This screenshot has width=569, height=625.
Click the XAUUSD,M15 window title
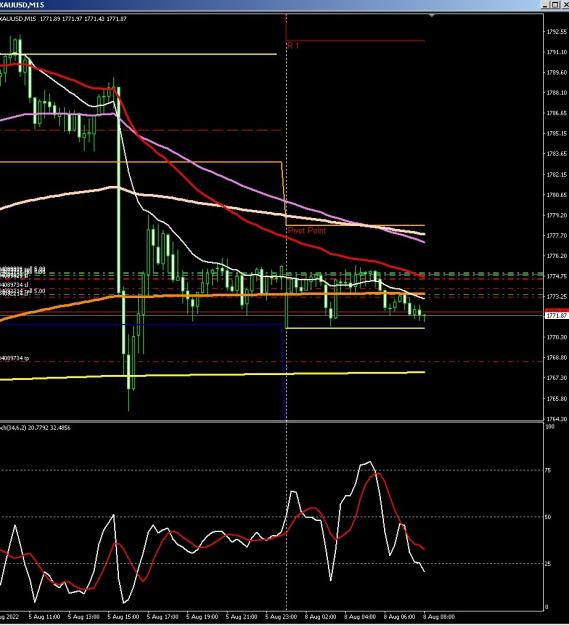[22, 5]
